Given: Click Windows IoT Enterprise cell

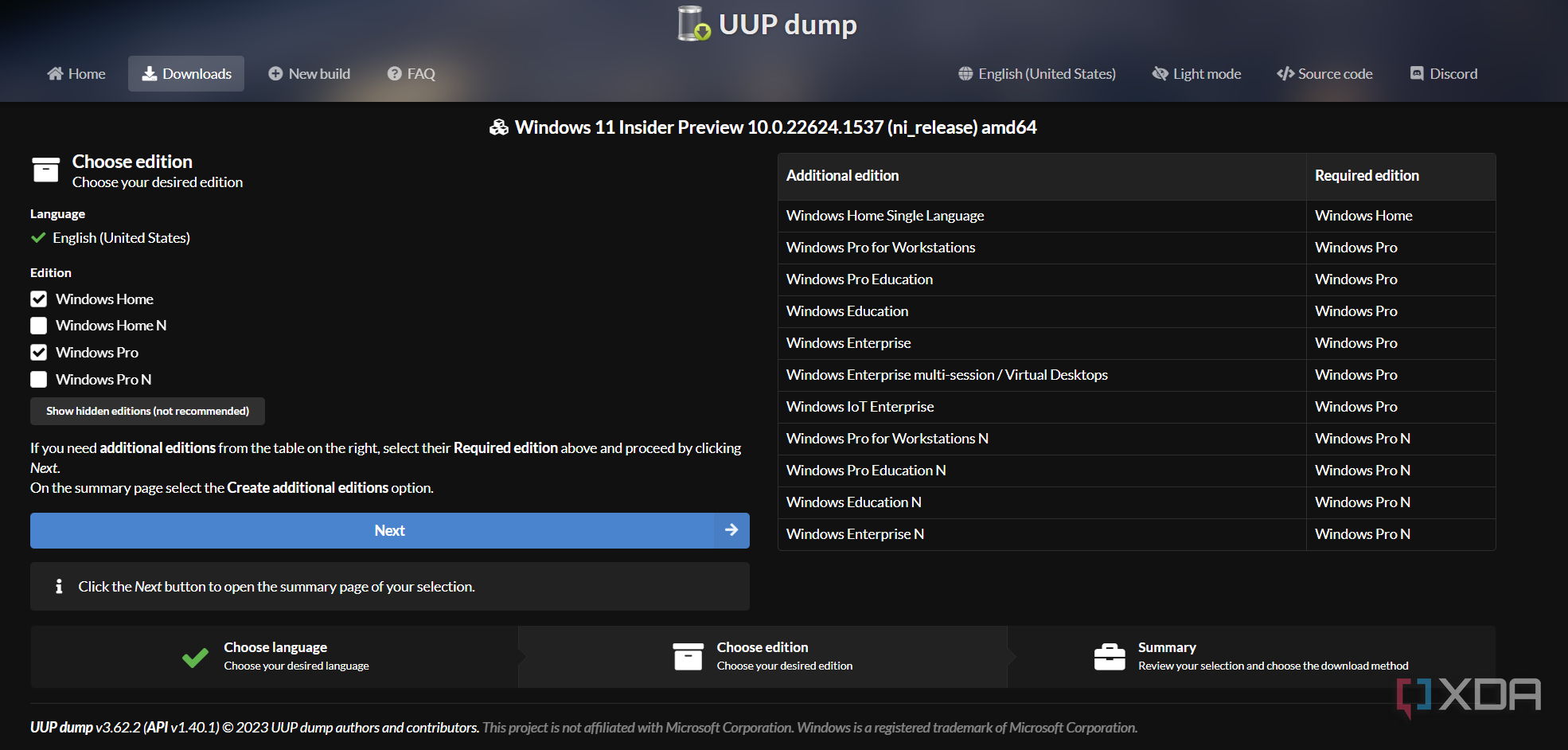Looking at the screenshot, I should tap(1042, 407).
